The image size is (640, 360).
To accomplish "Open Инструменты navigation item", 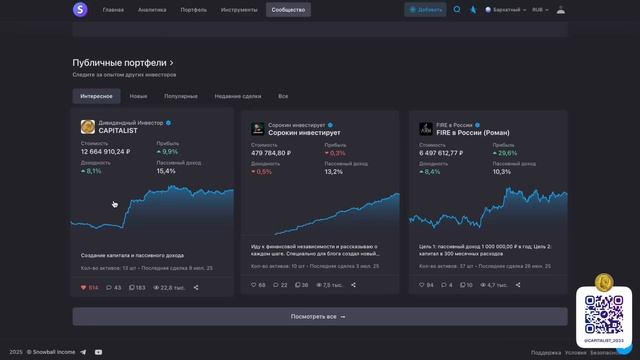I will 239,10.
